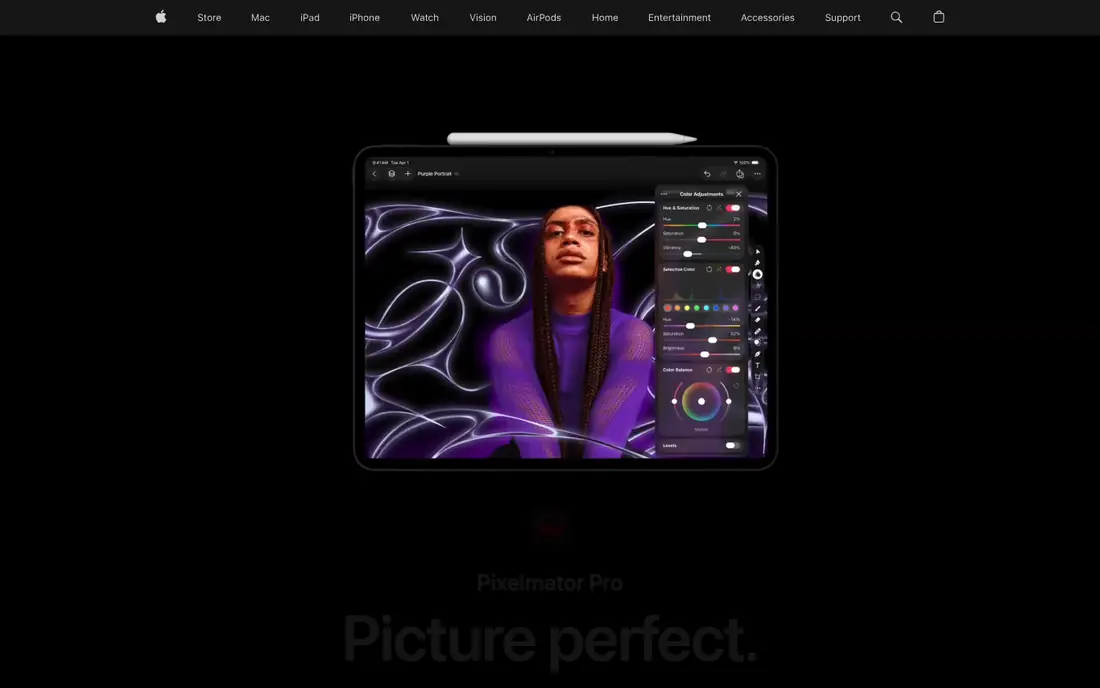The height and width of the screenshot is (688, 1100).
Task: Go to the Entertainment nav link
Action: 679,18
